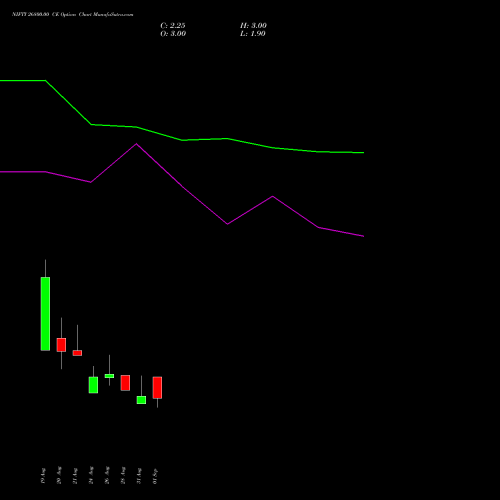Select the last red candle for 01 Sep
The width and height of the screenshot is (500, 500).
pyautogui.click(x=157, y=388)
